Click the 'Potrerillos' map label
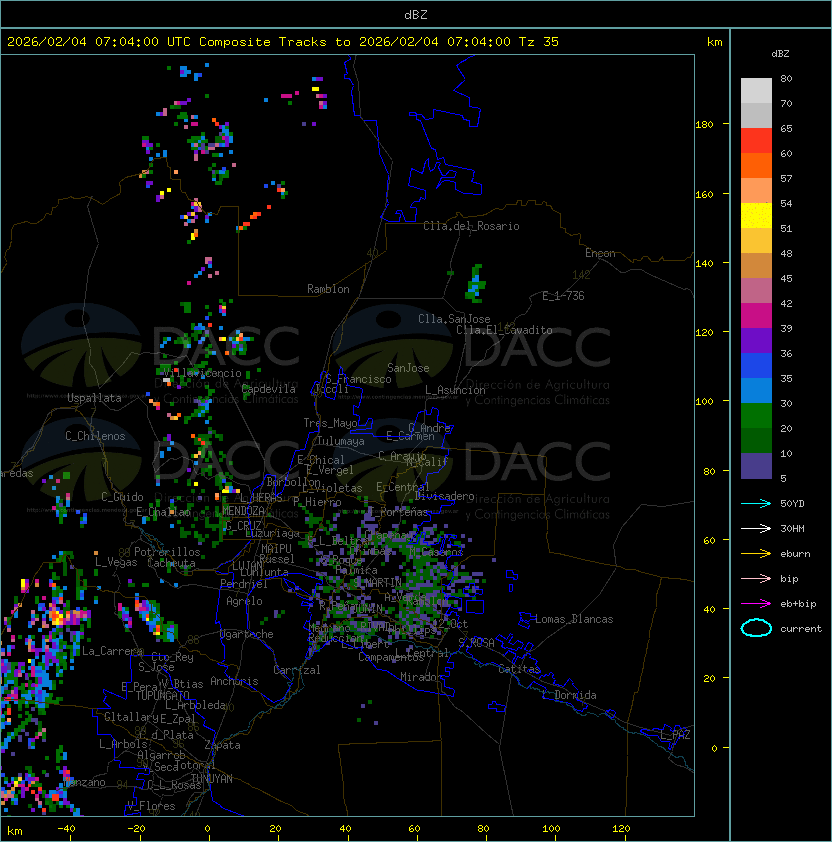This screenshot has height=842, width=832. click(x=167, y=552)
